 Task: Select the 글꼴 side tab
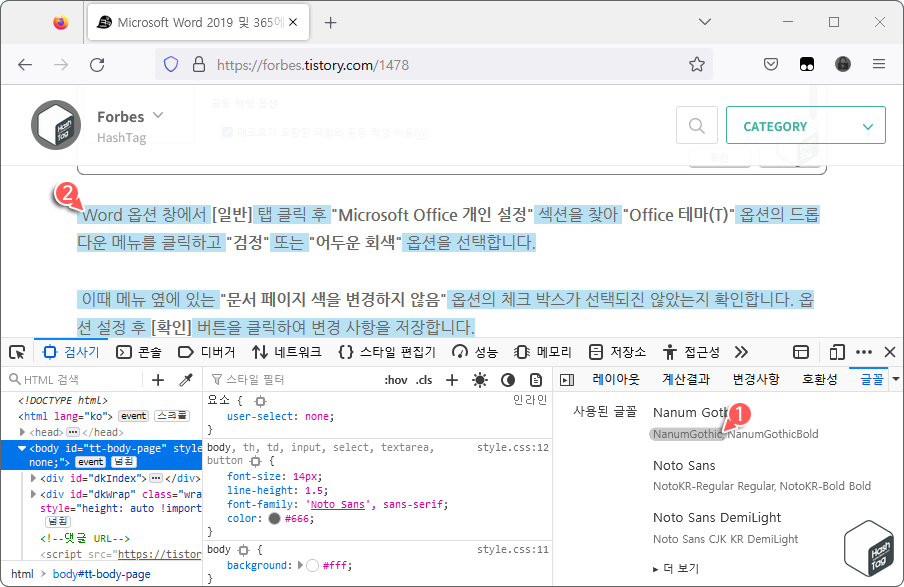pos(871,379)
